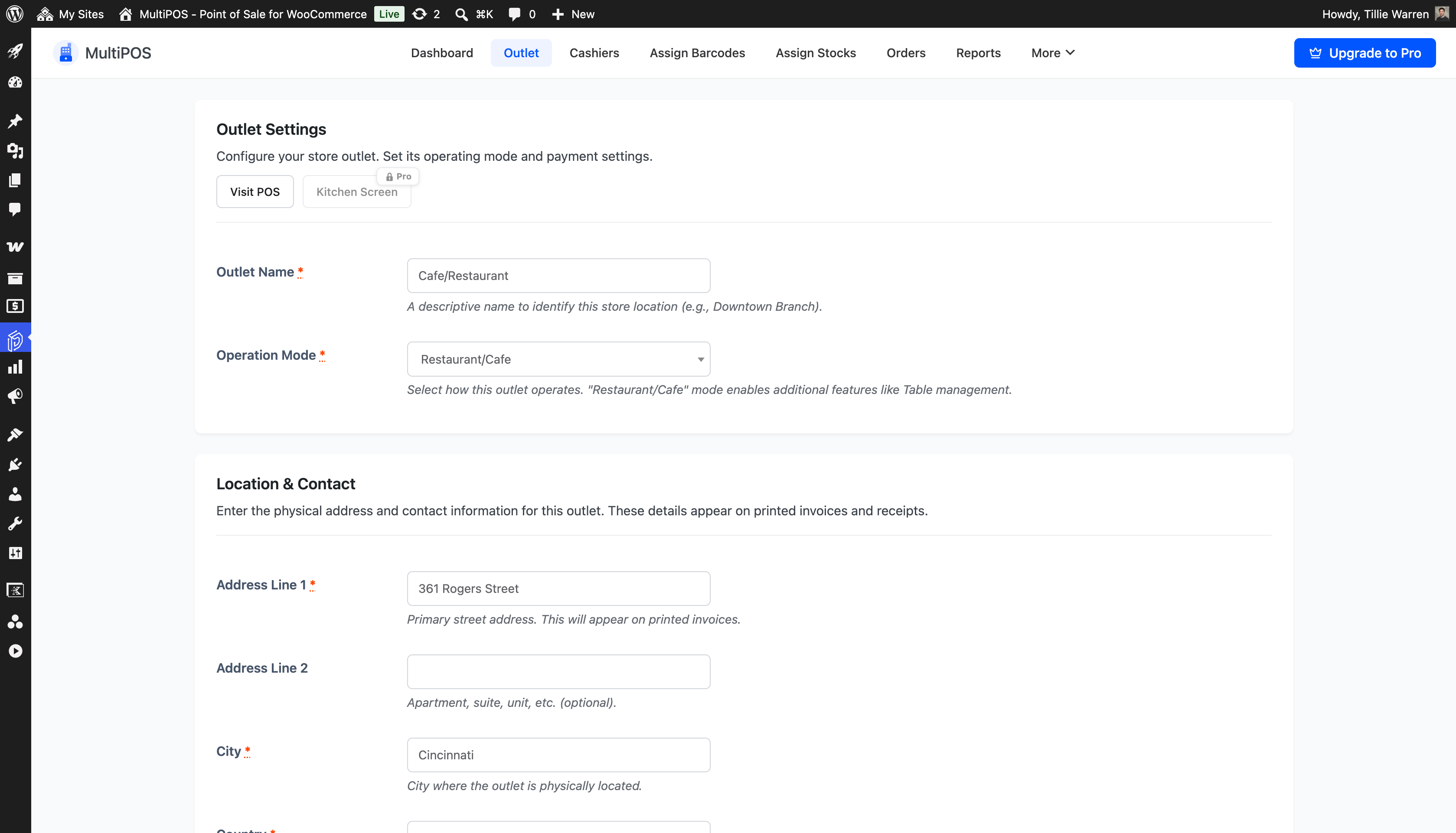Go to the Dashboard tab
The width and height of the screenshot is (1456, 833).
[442, 52]
